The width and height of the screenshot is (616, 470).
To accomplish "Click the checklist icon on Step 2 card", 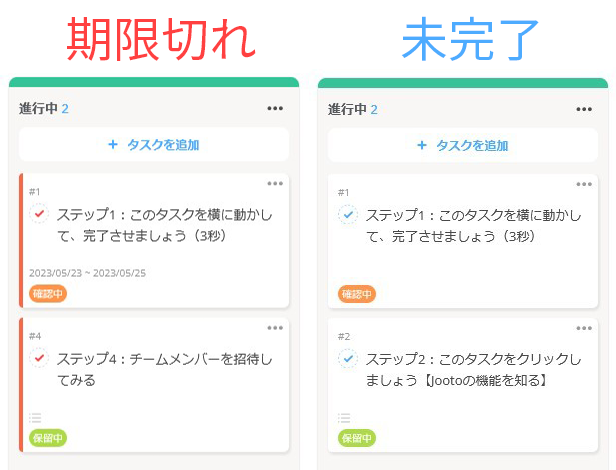I will pyautogui.click(x=345, y=418).
